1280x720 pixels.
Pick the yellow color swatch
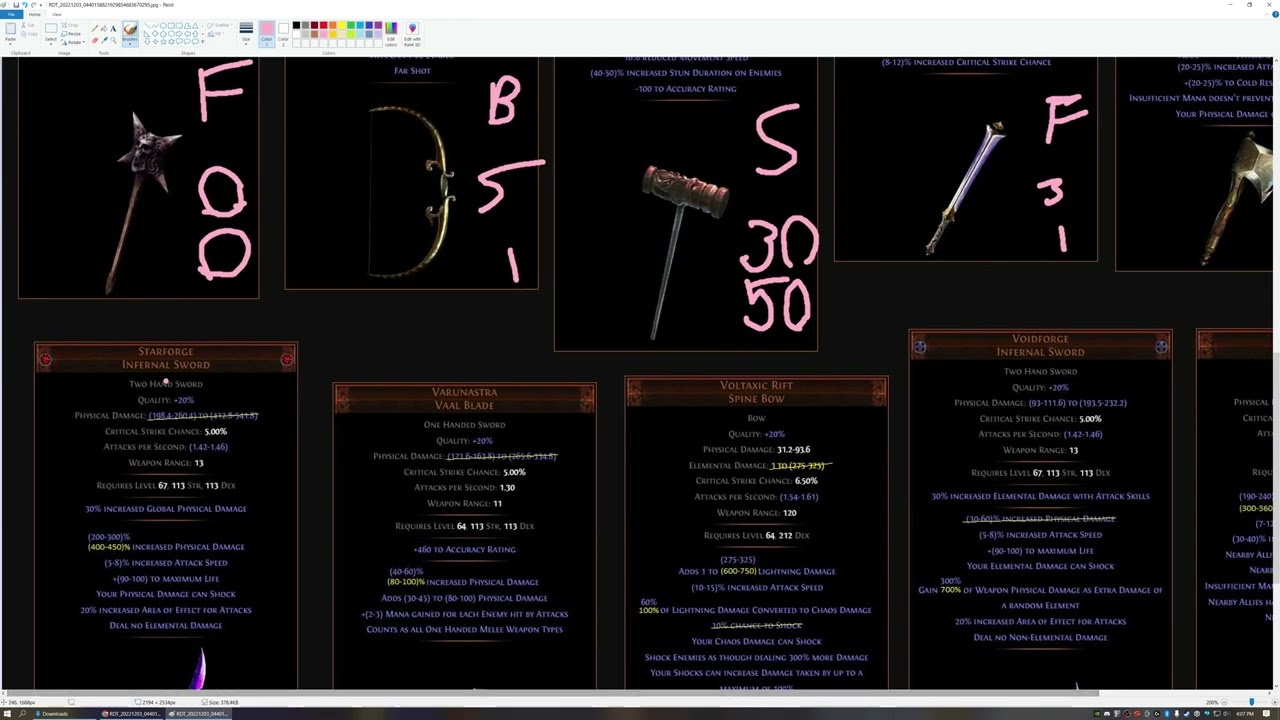coord(341,25)
